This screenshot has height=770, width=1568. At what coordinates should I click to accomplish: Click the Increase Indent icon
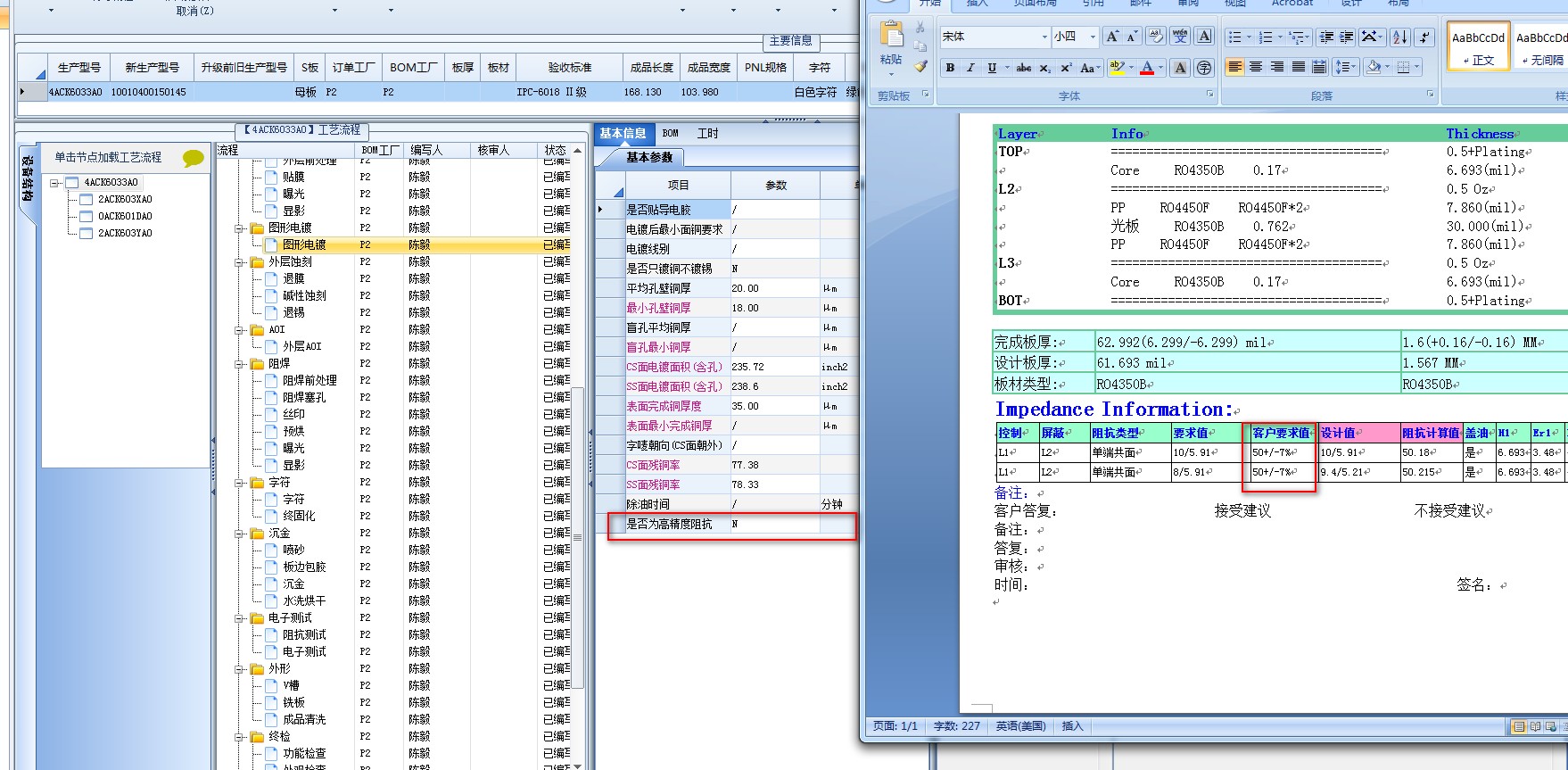1347,37
